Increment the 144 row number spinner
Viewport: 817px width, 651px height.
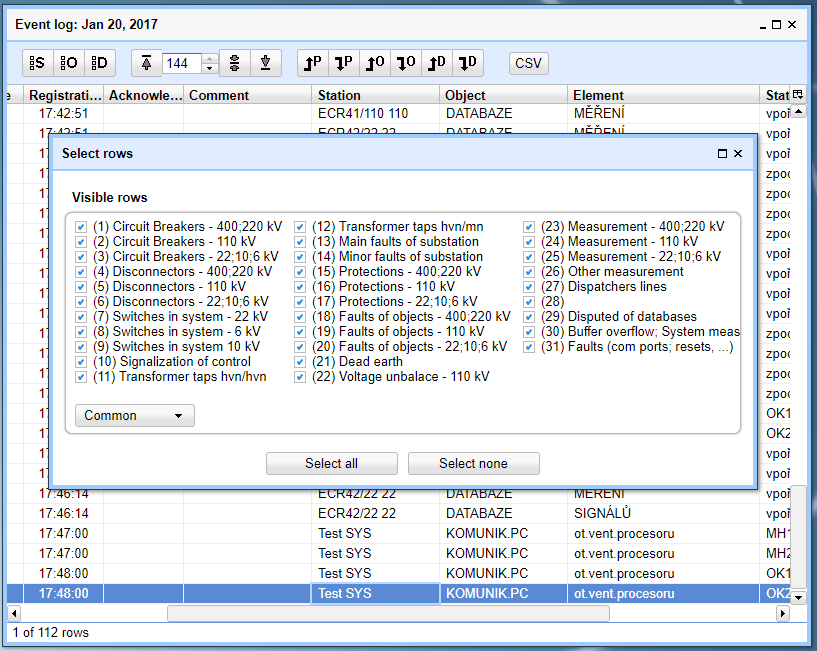pos(209,58)
